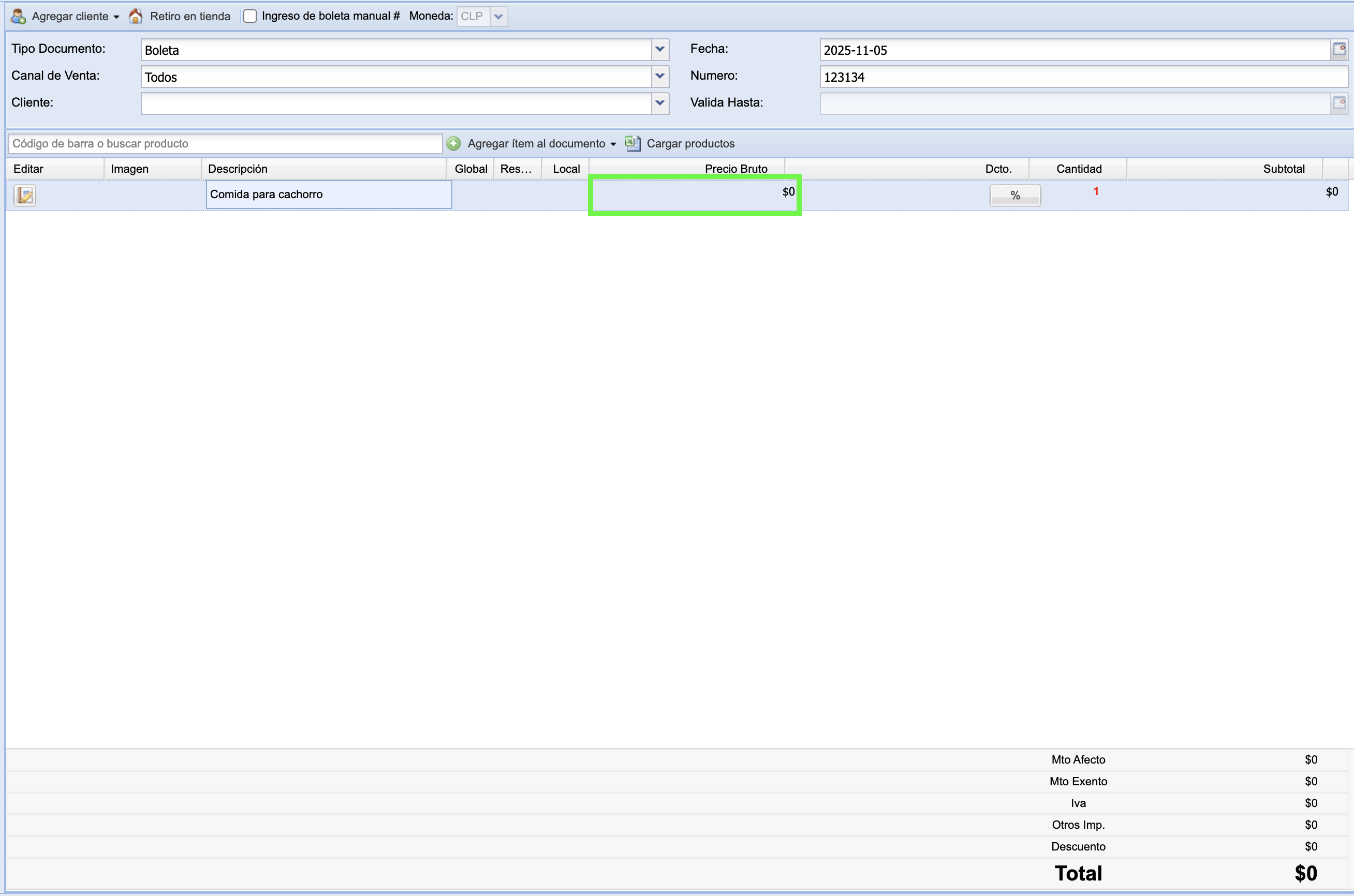The height and width of the screenshot is (896, 1354).
Task: Click the Cantidad value 1 cell
Action: pyautogui.click(x=1095, y=191)
